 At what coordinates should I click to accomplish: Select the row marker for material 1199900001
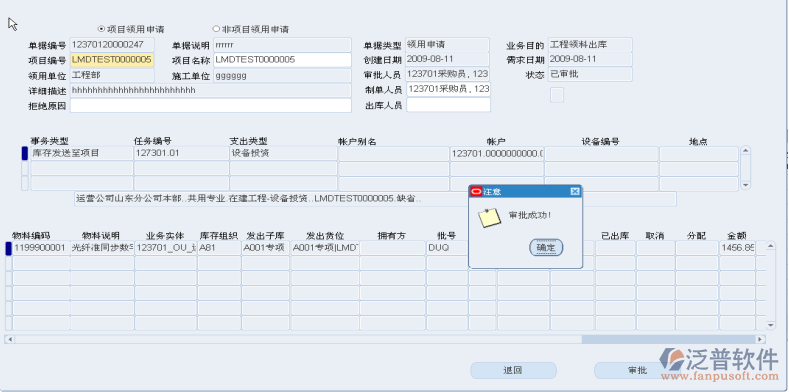click(x=8, y=248)
